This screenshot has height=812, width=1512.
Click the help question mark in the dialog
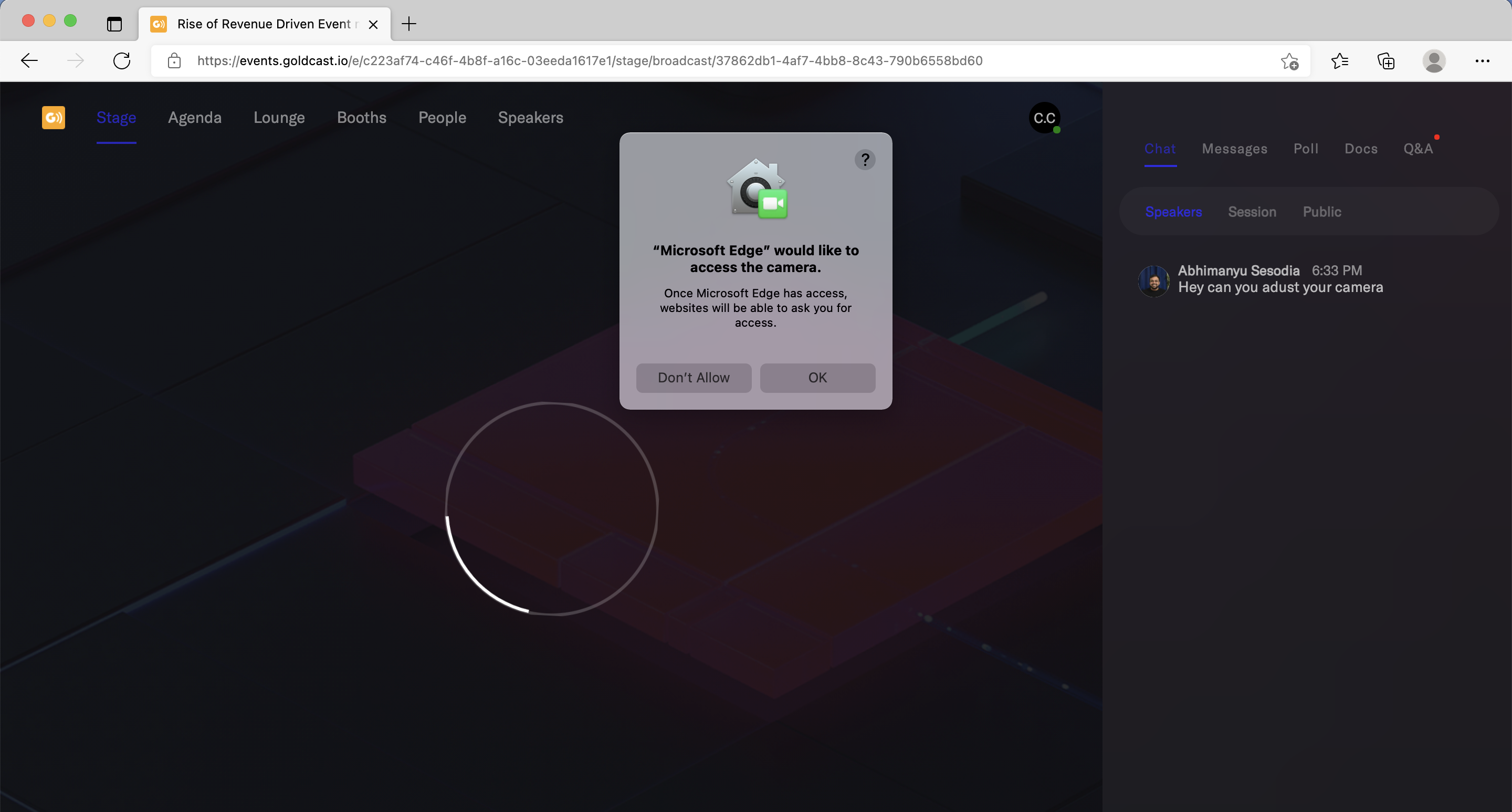(865, 160)
